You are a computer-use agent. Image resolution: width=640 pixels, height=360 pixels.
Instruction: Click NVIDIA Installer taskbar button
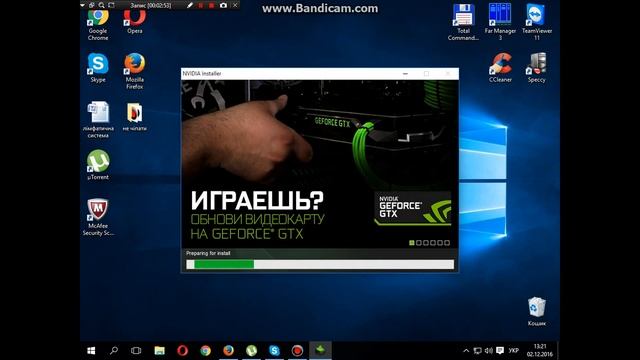(320, 351)
